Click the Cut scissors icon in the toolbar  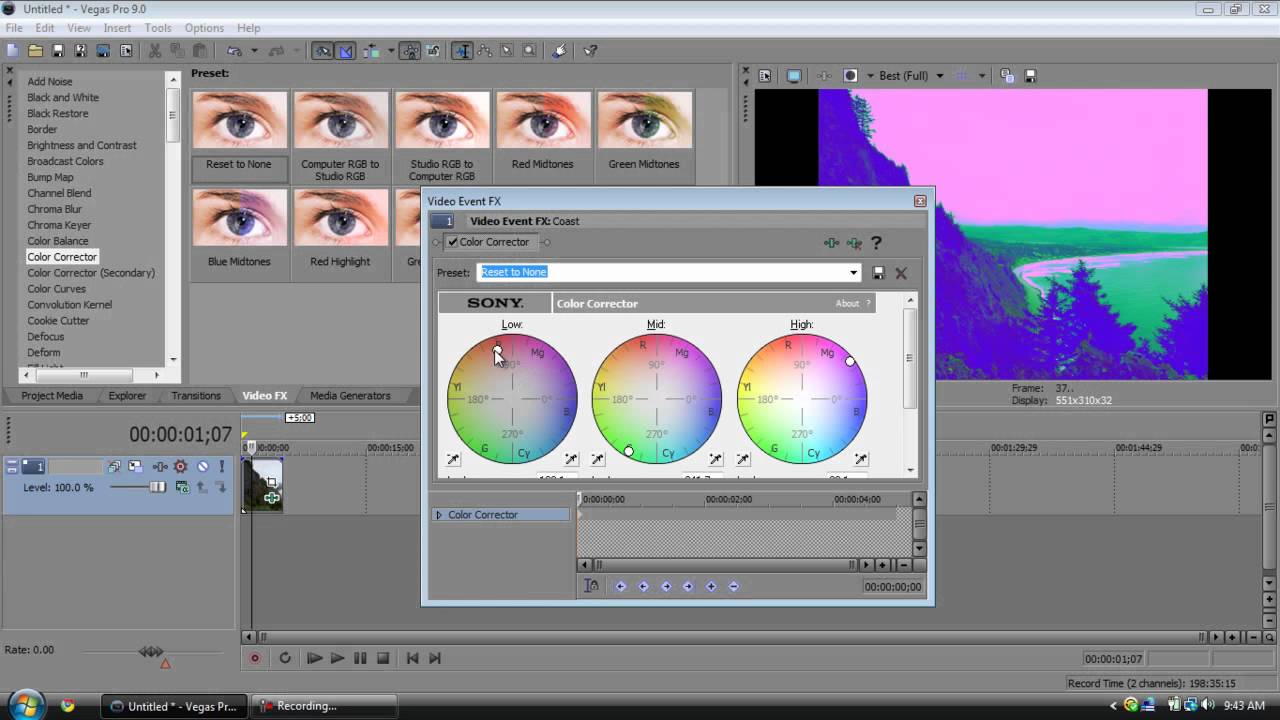155,51
